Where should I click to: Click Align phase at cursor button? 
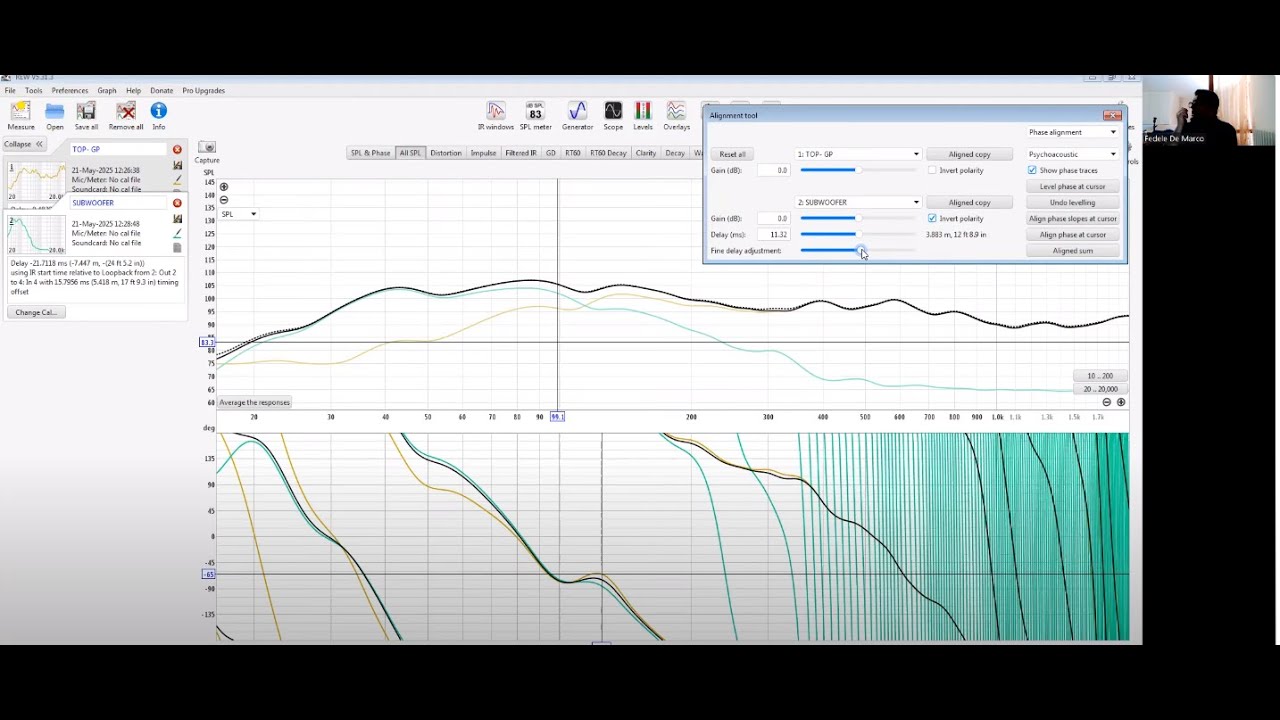1072,235
